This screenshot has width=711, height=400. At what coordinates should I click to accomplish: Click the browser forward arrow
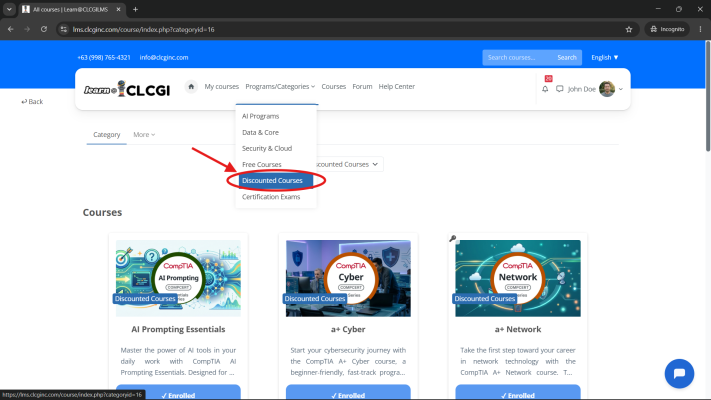click(27, 29)
